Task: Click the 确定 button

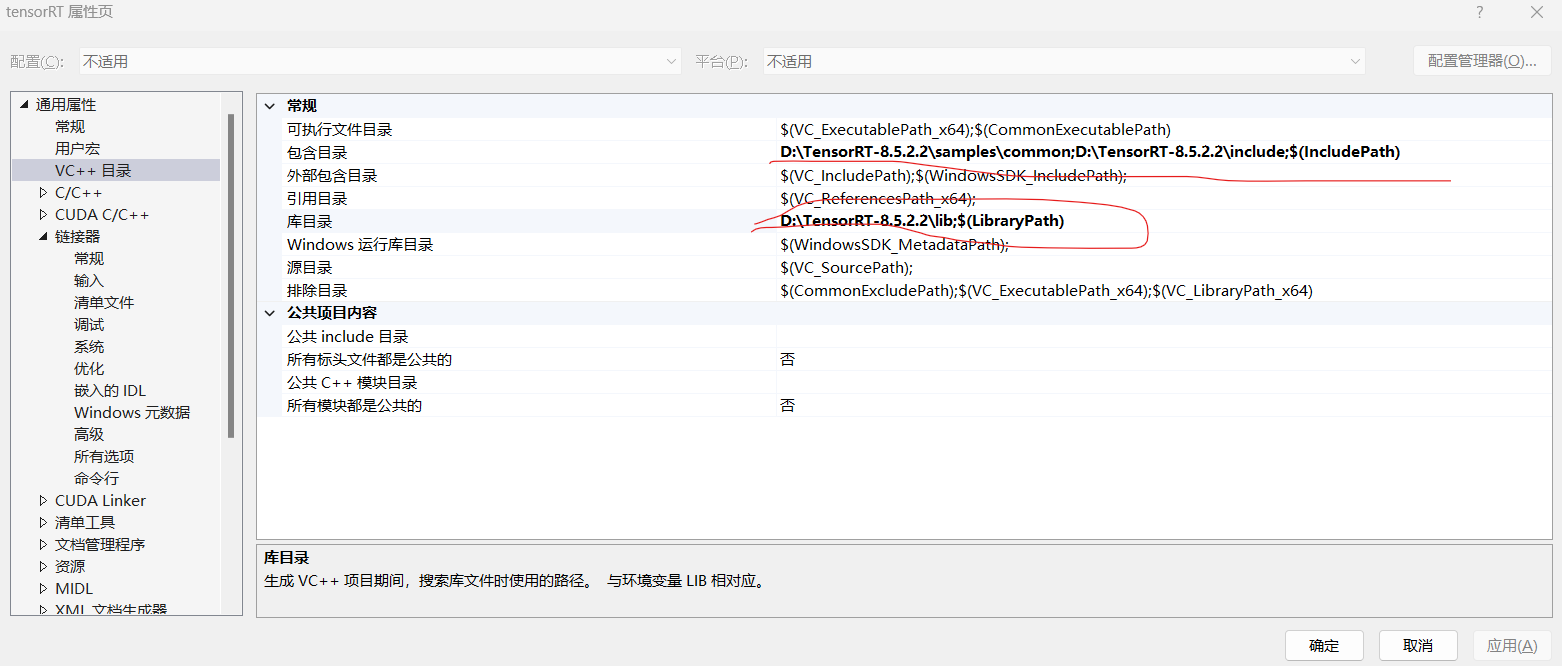Action: click(1324, 645)
